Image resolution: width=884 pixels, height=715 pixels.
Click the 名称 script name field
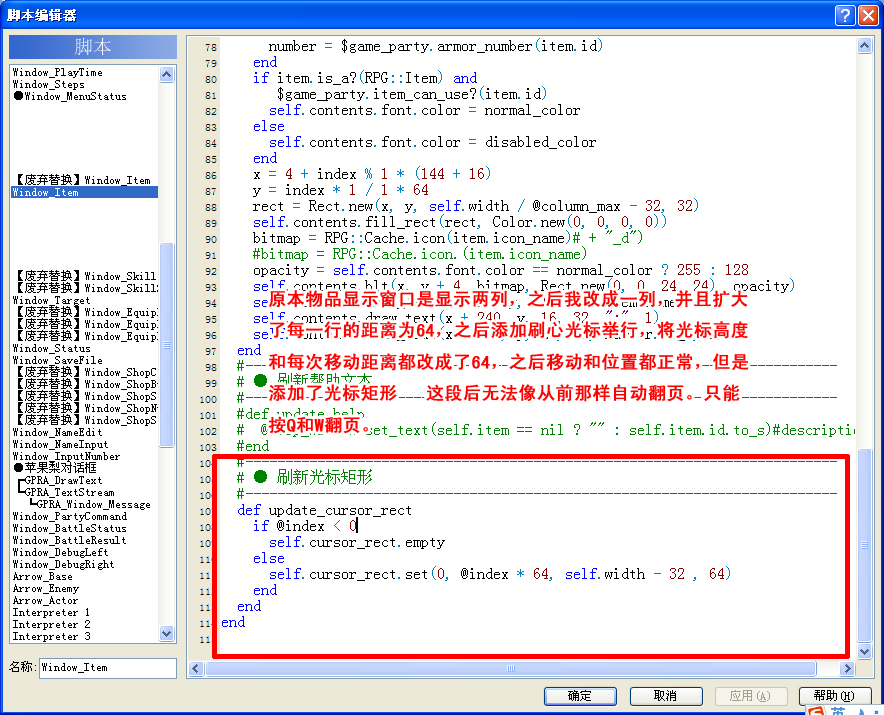(108, 668)
